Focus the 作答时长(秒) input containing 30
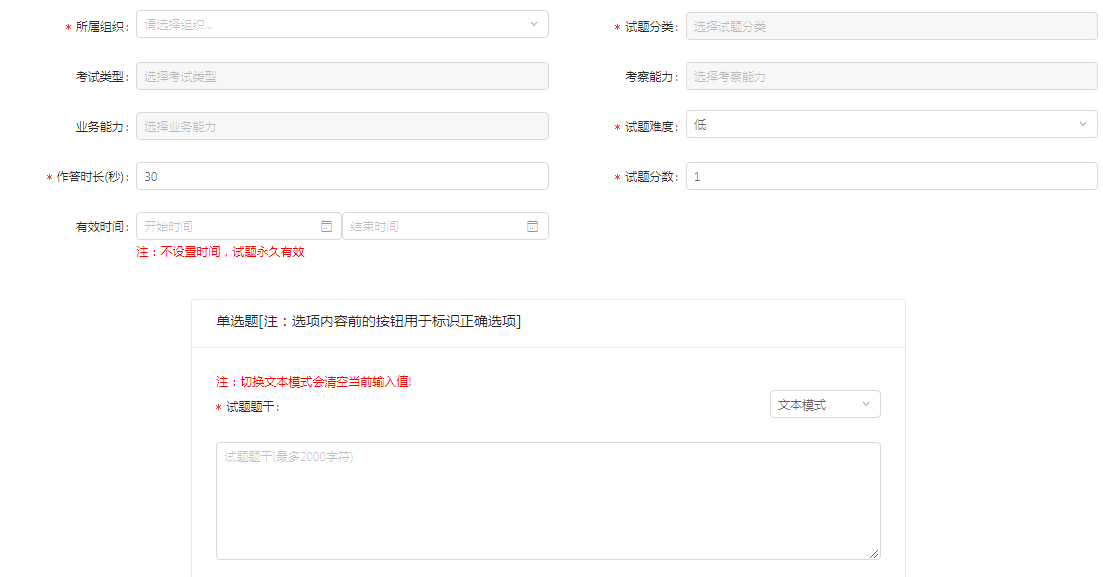1103x577 pixels. 341,176
